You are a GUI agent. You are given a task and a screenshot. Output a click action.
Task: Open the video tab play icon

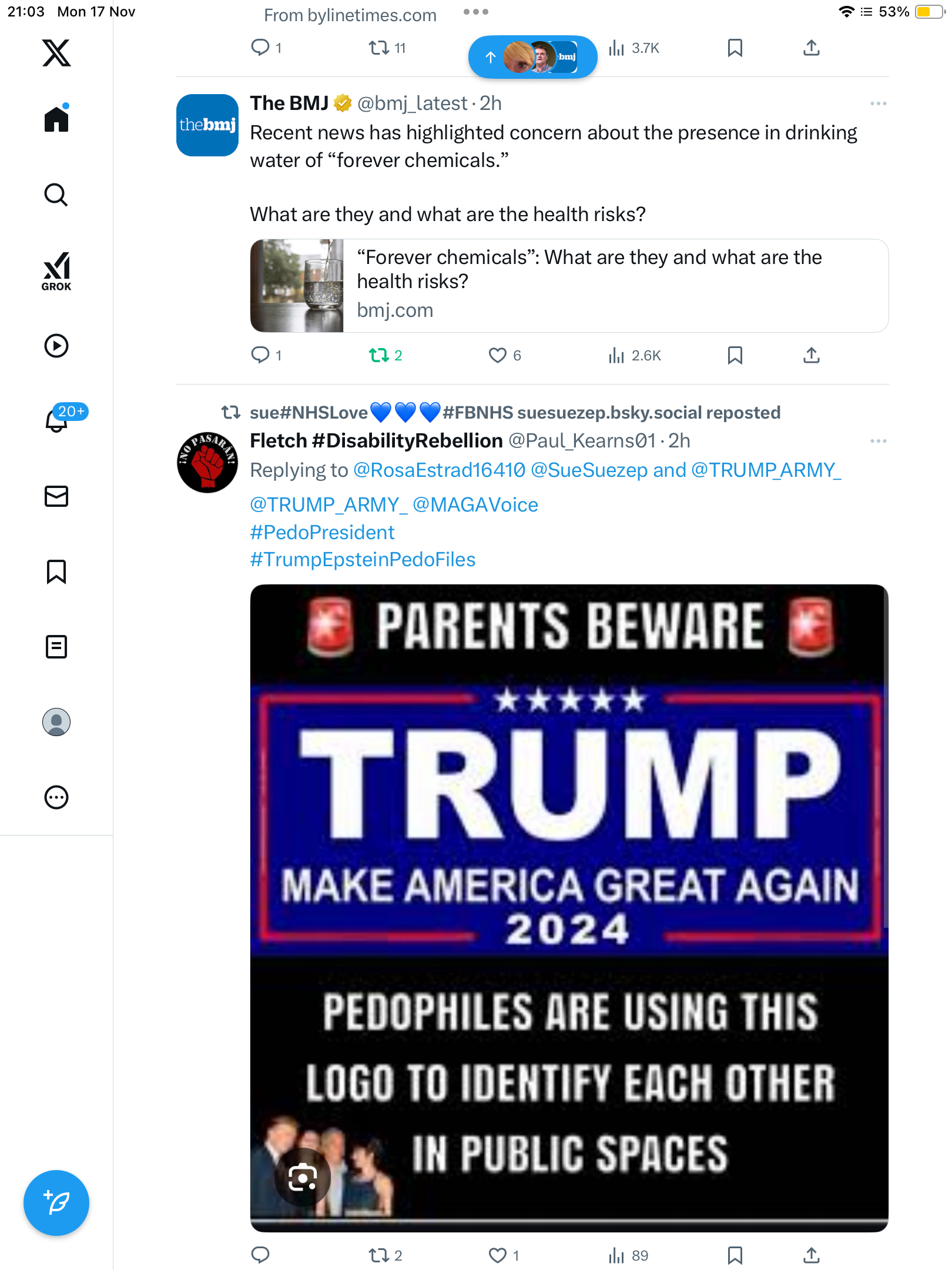pyautogui.click(x=56, y=346)
